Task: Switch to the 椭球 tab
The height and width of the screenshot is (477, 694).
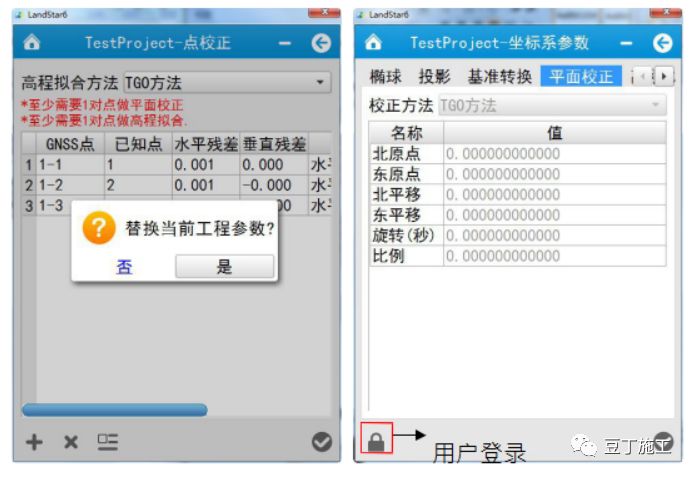Action: pyautogui.click(x=386, y=77)
